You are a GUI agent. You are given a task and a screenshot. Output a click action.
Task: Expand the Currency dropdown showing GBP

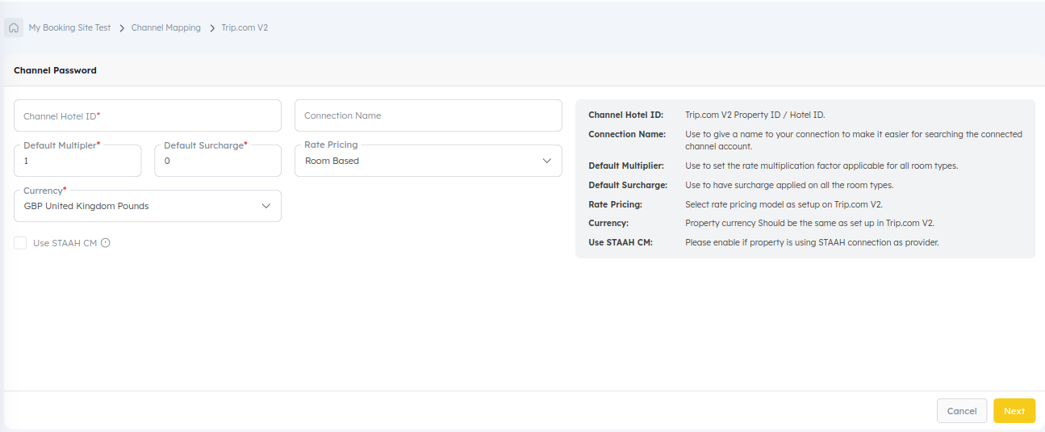[x=147, y=206]
